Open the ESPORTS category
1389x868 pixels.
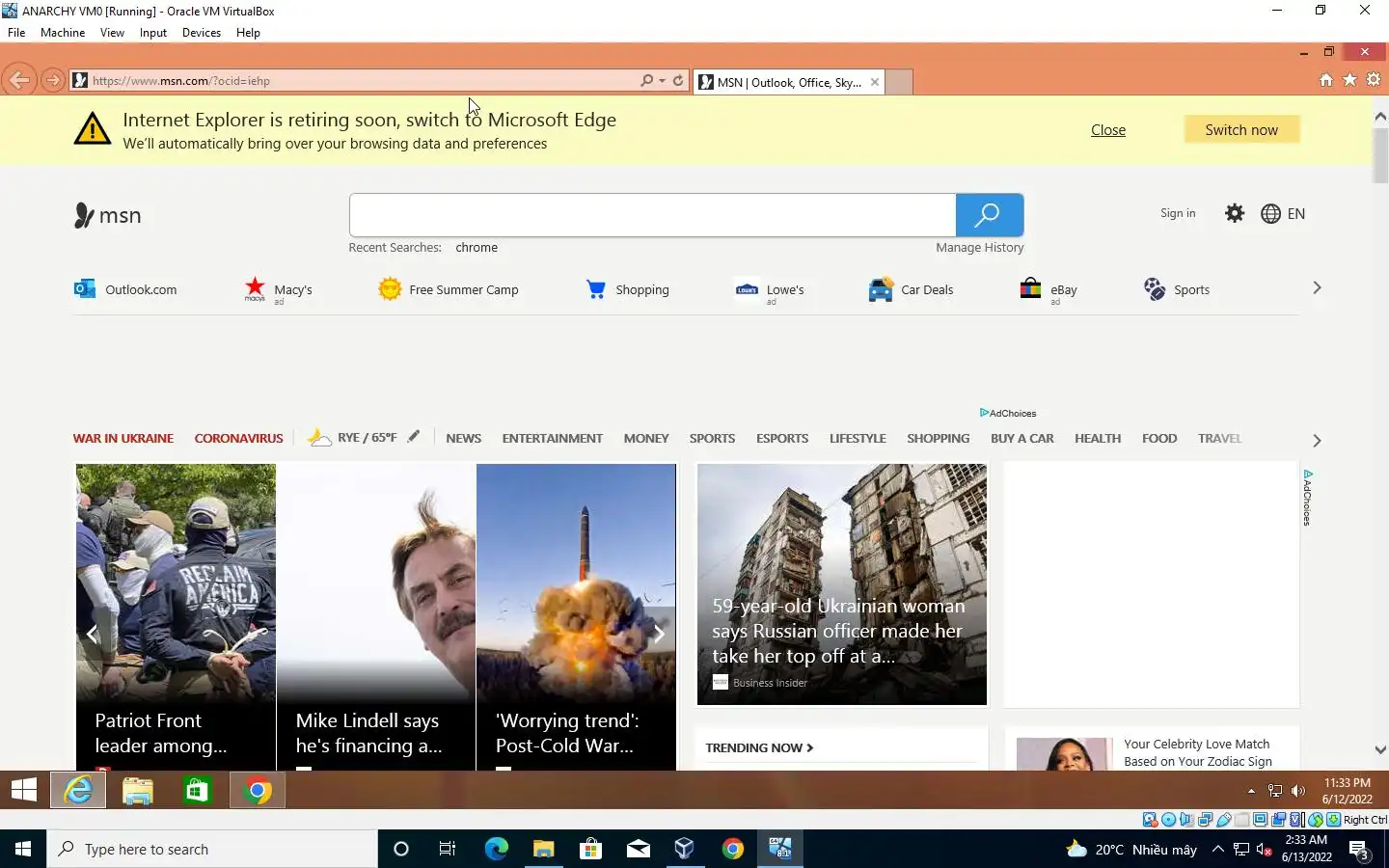(782, 438)
